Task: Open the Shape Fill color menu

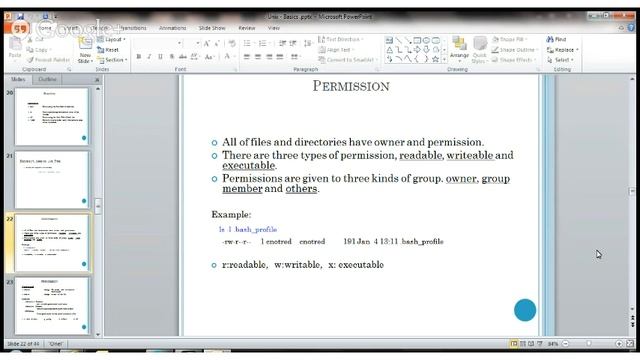Action: coord(509,40)
